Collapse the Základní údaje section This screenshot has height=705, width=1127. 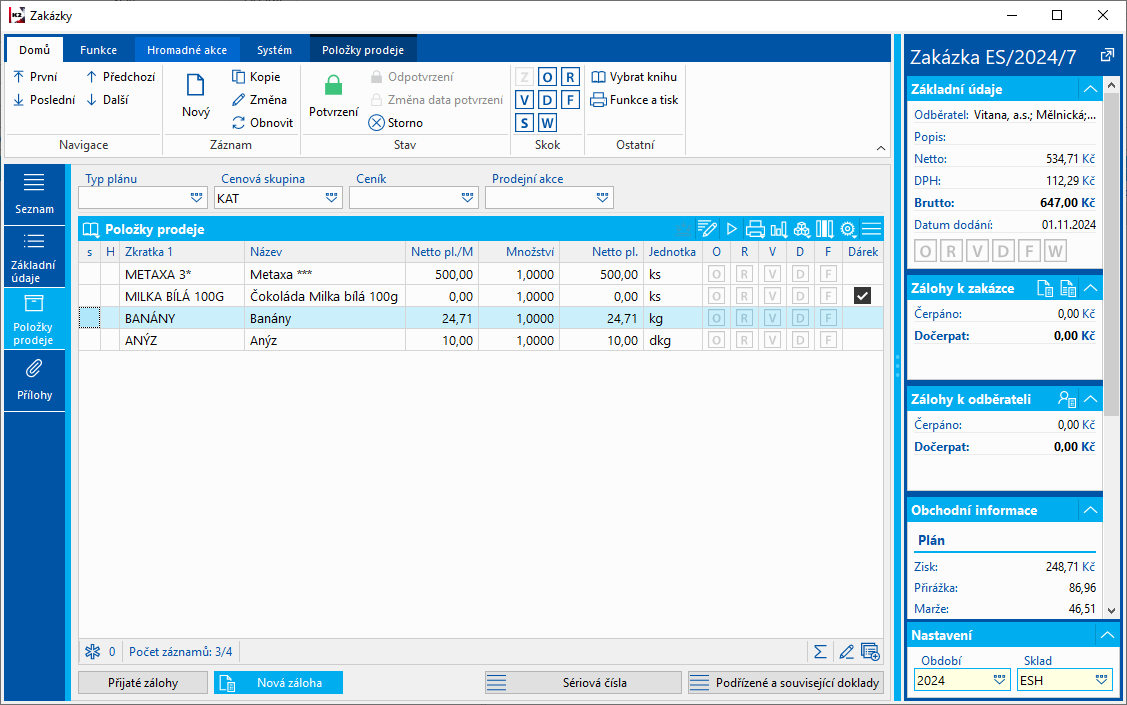click(x=1091, y=89)
